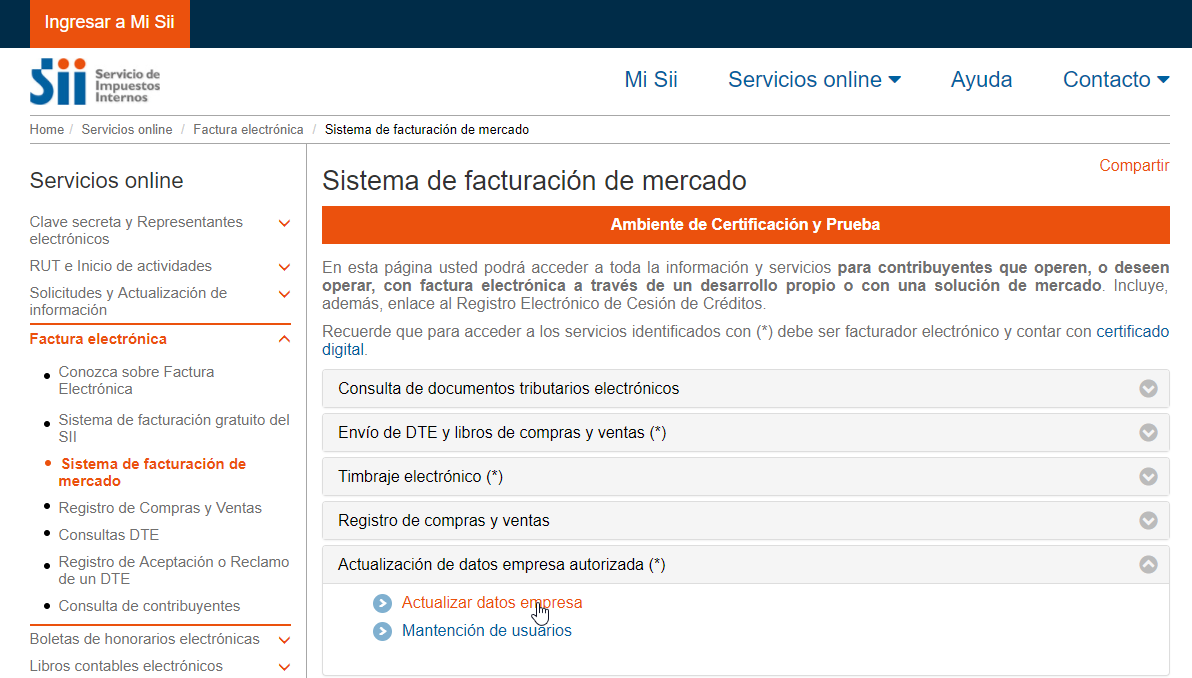1192x678 pixels.
Task: Click arrow icon beside Actualizar datos empresa
Action: 383,603
